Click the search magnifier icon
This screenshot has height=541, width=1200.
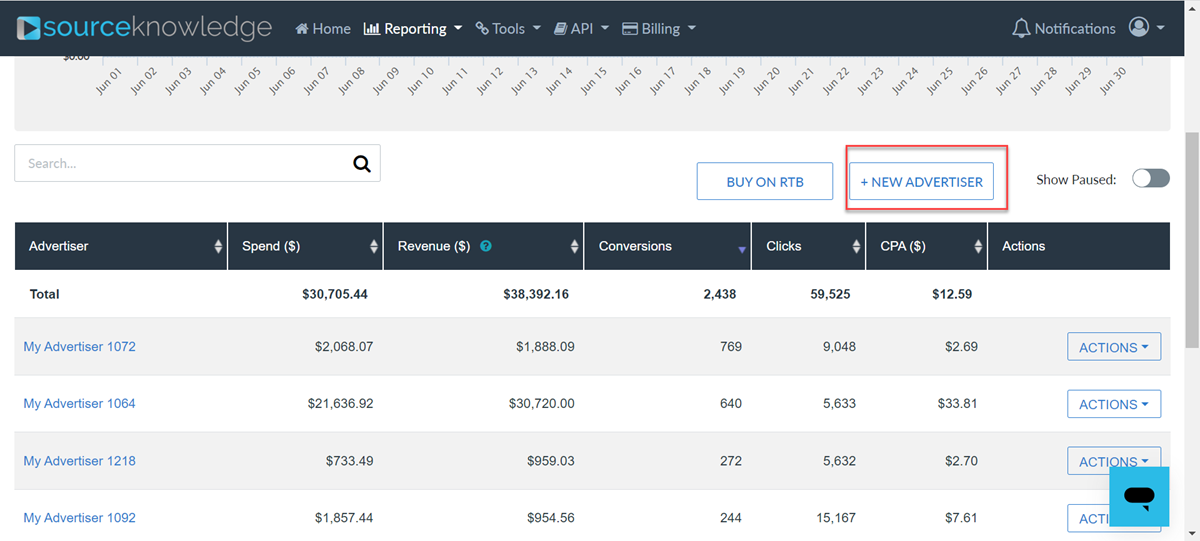point(362,164)
